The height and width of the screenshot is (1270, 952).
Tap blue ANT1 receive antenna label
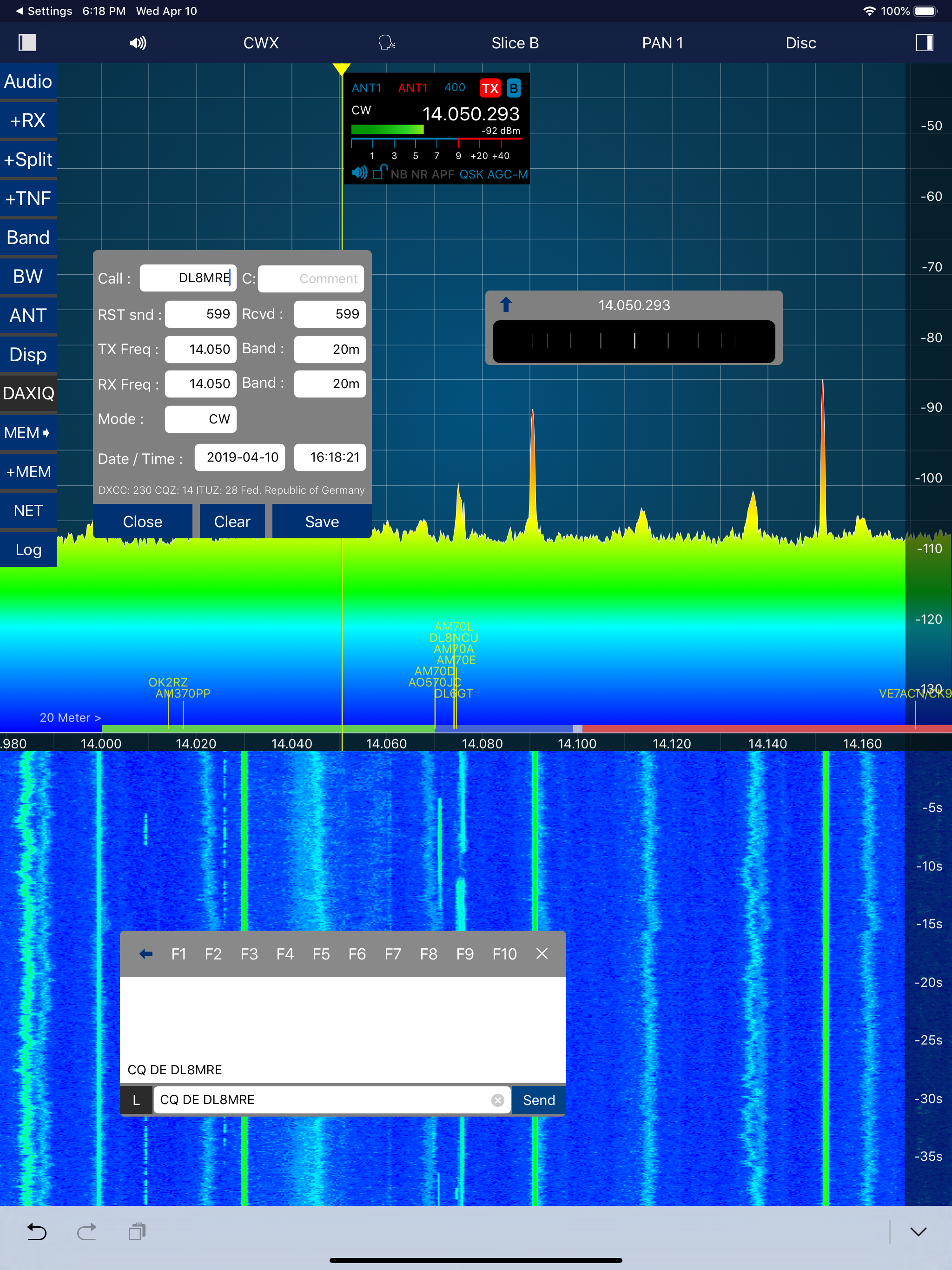366,88
